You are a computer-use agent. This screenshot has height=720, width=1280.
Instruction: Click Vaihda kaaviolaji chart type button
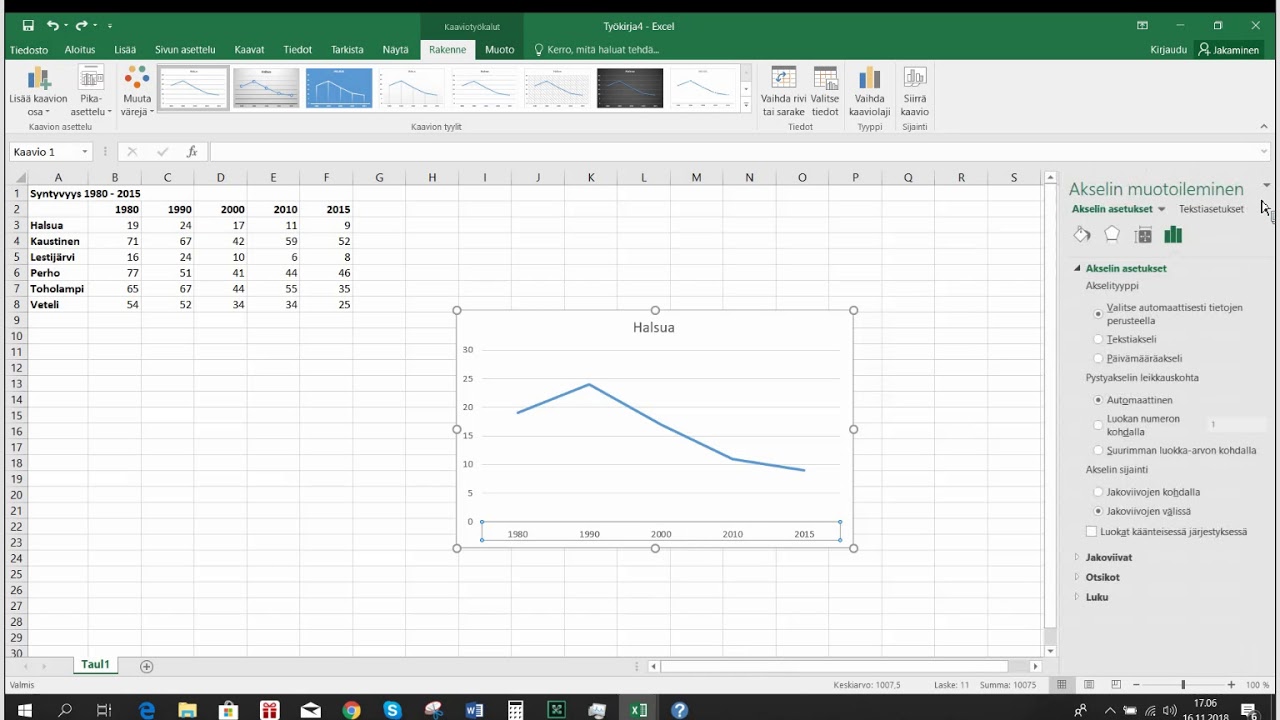pyautogui.click(x=870, y=92)
